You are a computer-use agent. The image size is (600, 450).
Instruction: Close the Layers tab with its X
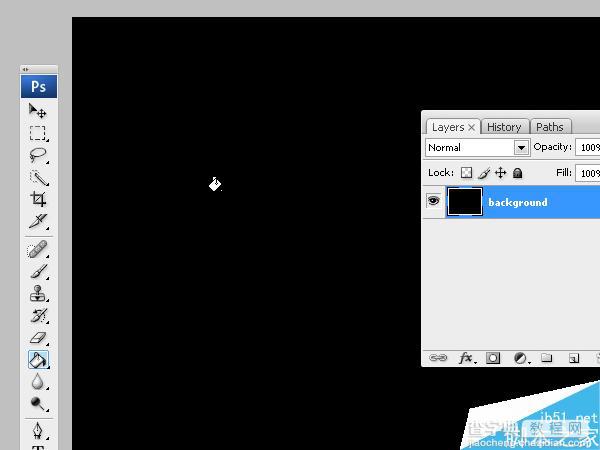click(472, 127)
